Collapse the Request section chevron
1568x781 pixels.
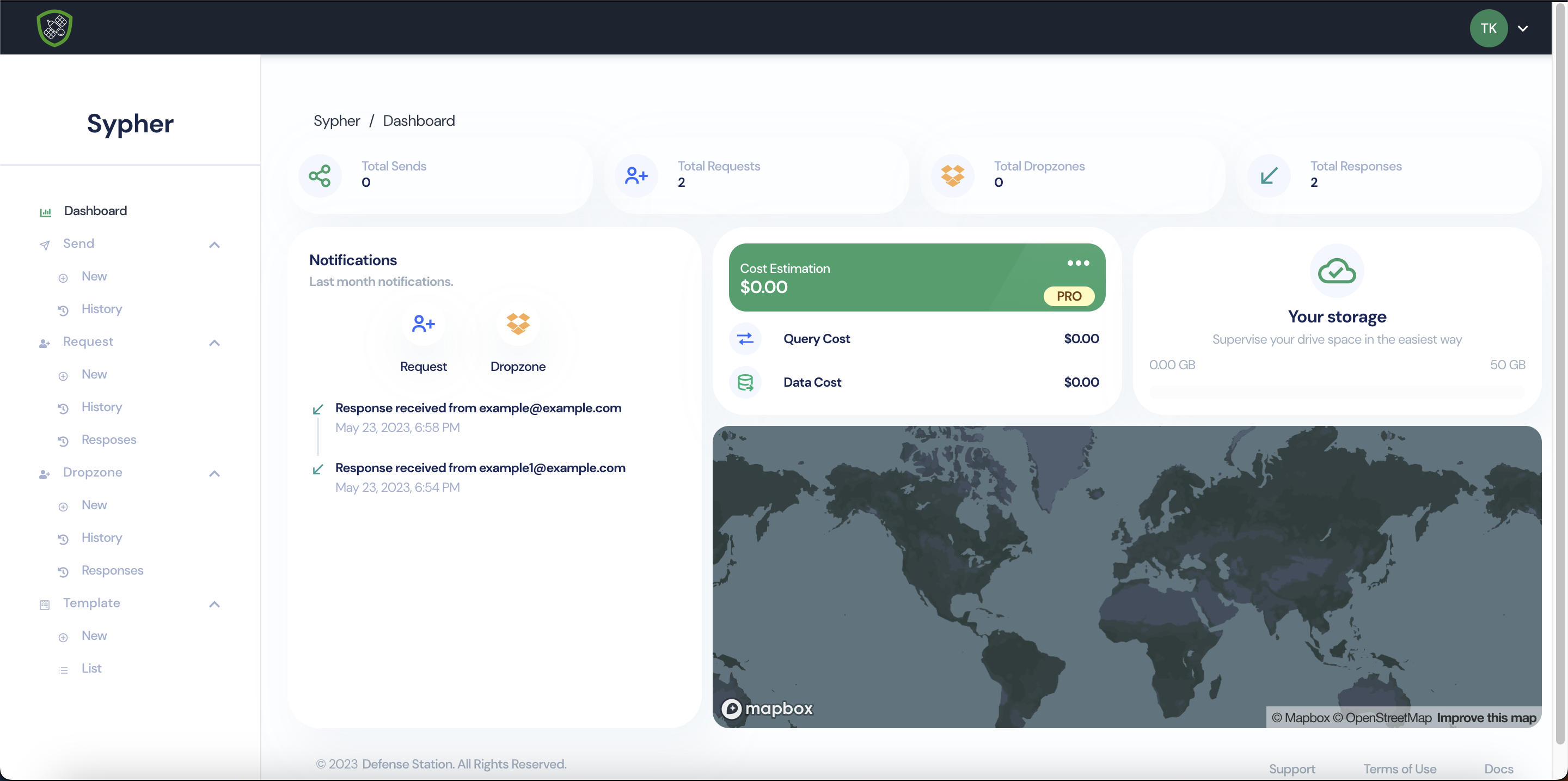tap(215, 343)
